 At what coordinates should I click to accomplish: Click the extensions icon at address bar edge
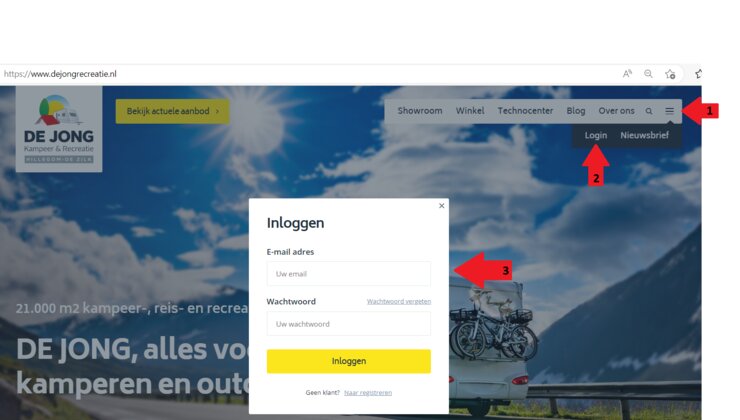coord(698,74)
